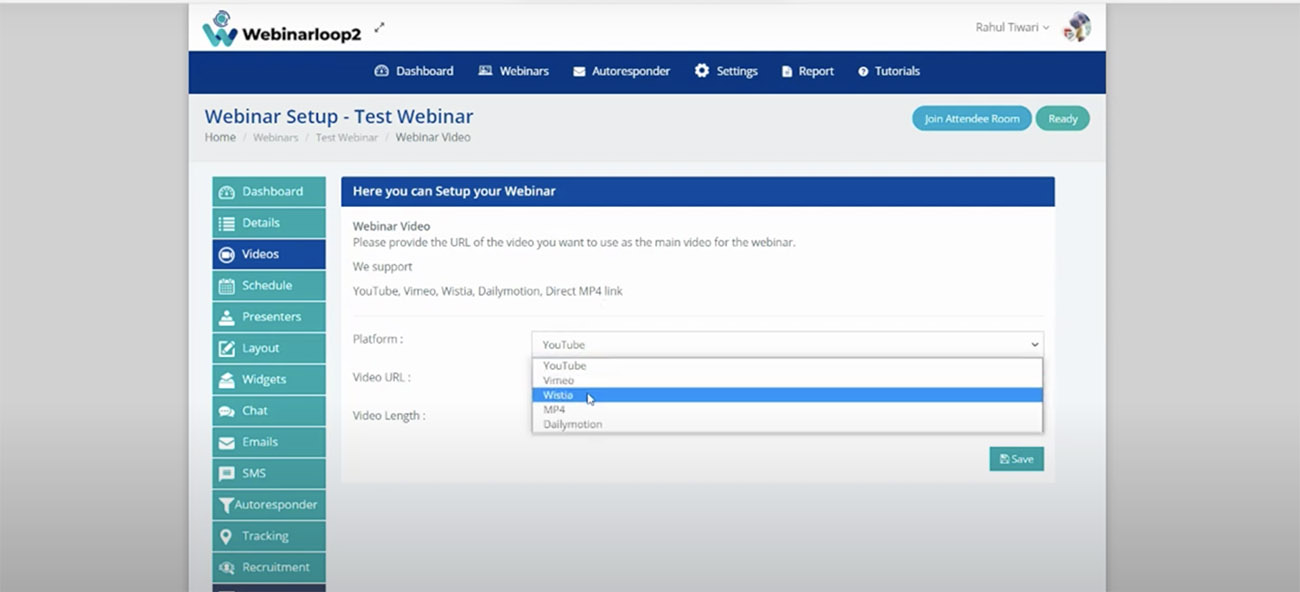Click the envelope icon beside top Autoresponder

tap(580, 72)
